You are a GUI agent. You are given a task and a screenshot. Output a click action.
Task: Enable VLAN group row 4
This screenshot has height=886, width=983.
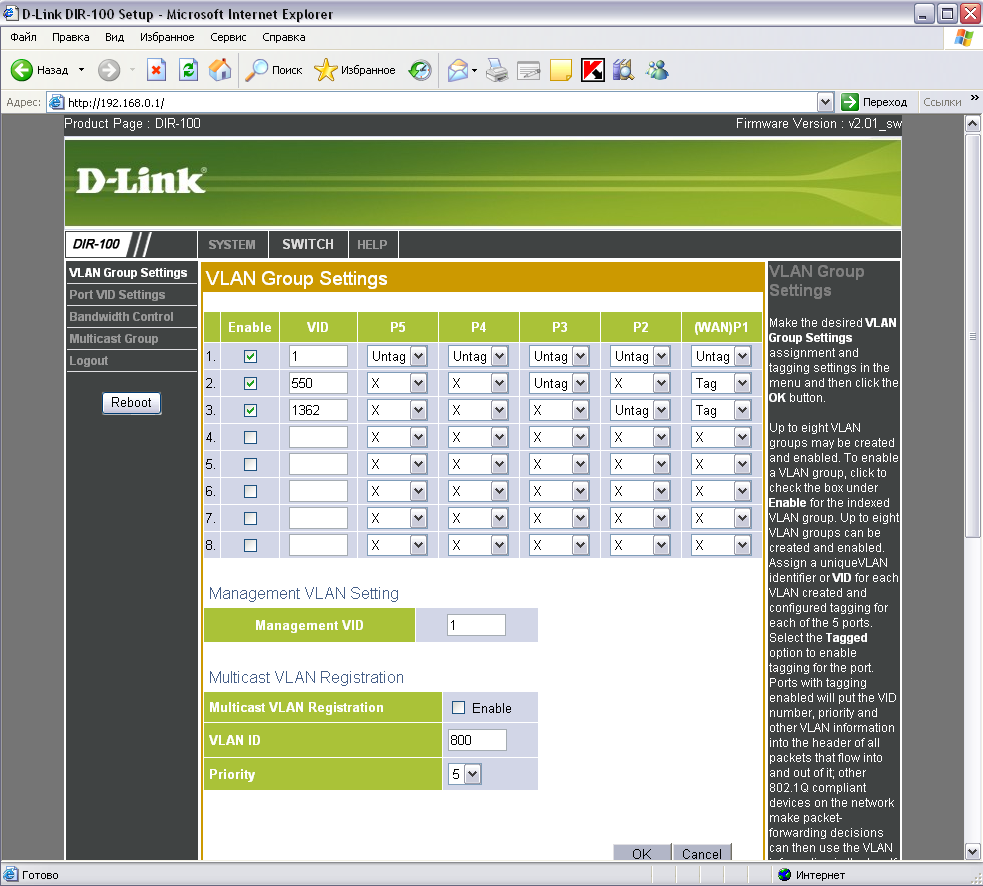coord(250,438)
